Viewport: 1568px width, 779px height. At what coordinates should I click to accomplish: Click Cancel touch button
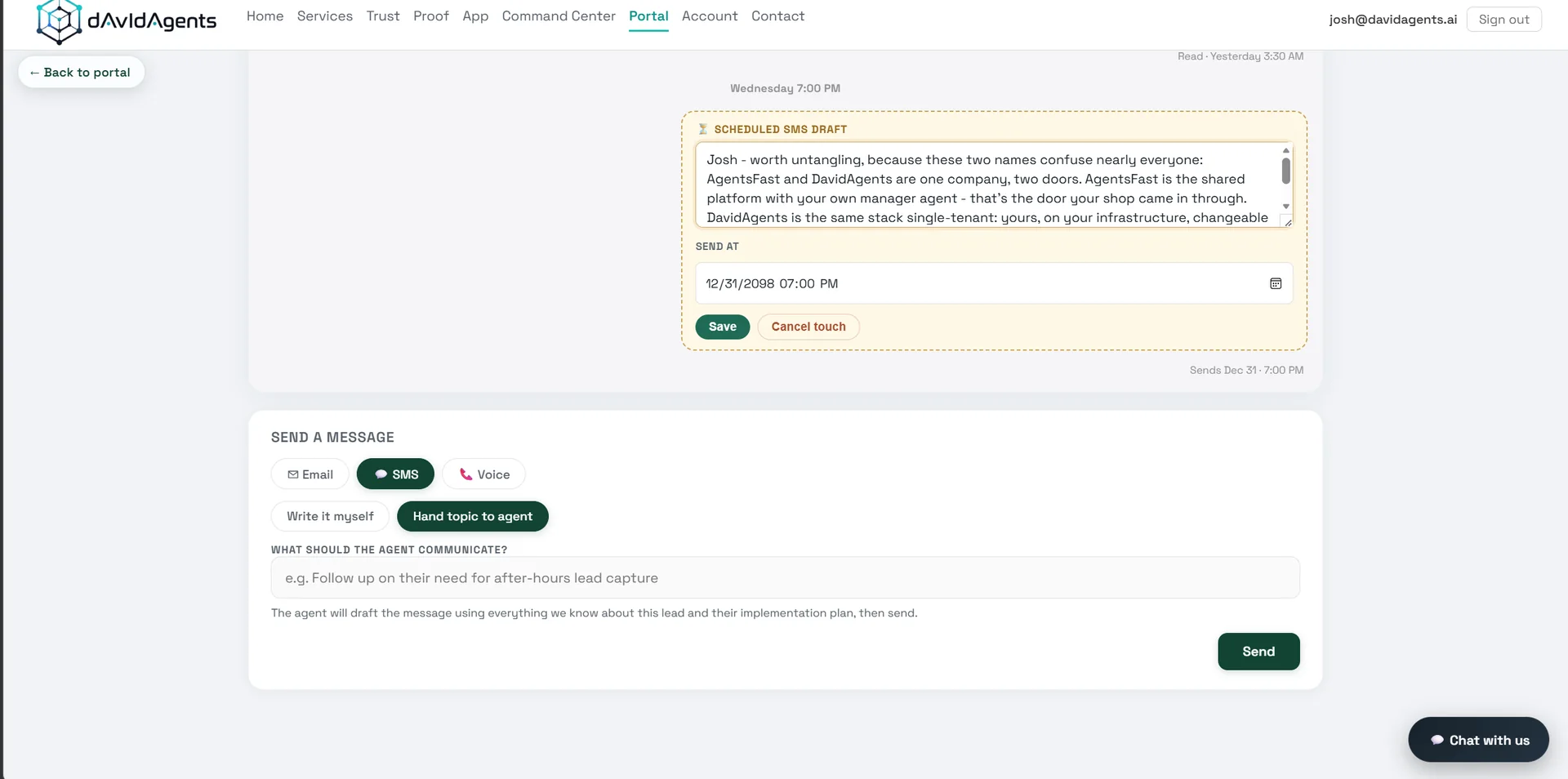(808, 327)
